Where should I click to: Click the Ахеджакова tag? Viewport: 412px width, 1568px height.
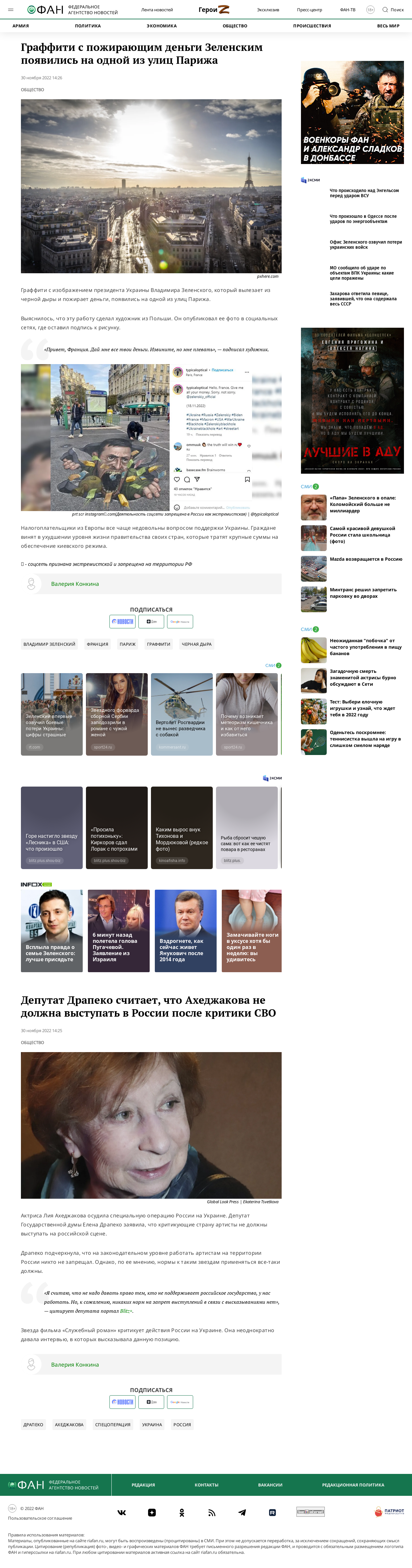tap(69, 1424)
